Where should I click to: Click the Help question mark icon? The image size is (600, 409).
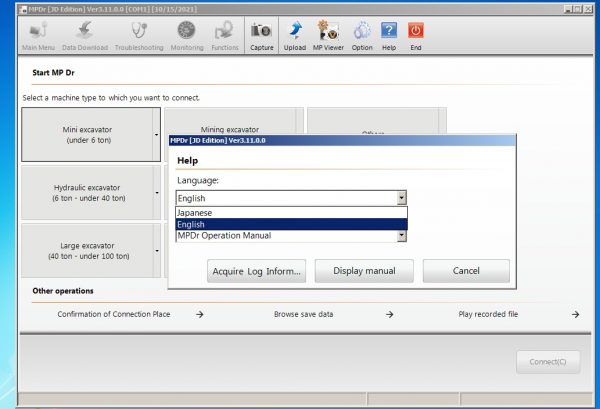click(x=389, y=36)
